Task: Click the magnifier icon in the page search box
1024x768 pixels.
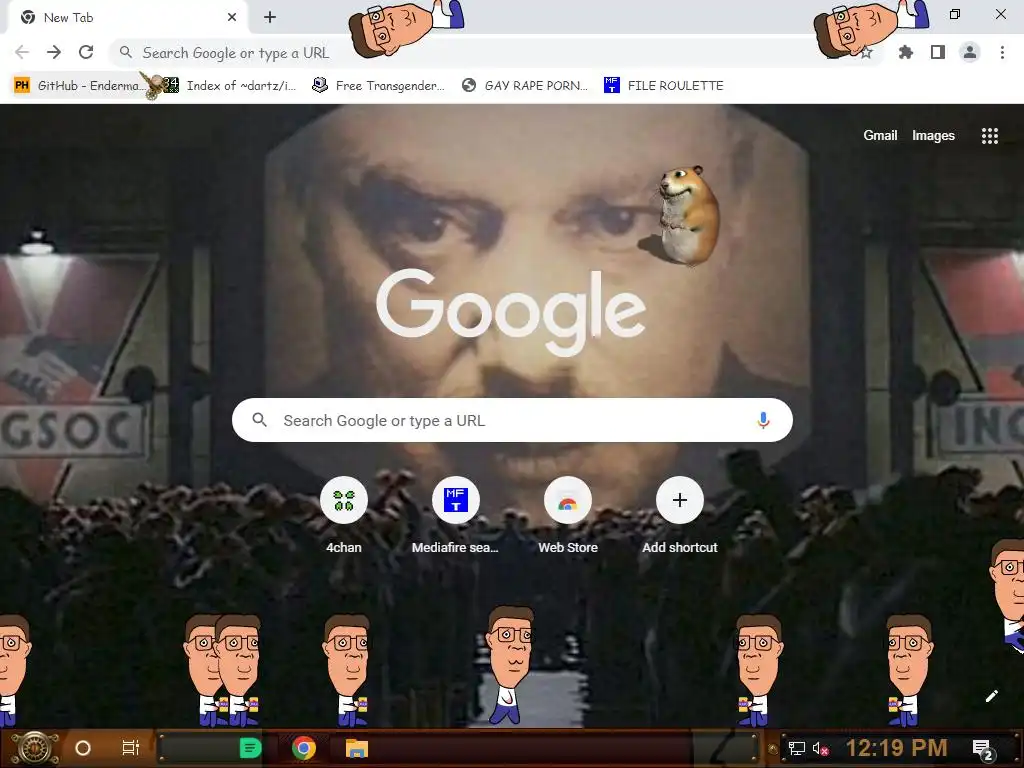Action: tap(260, 420)
